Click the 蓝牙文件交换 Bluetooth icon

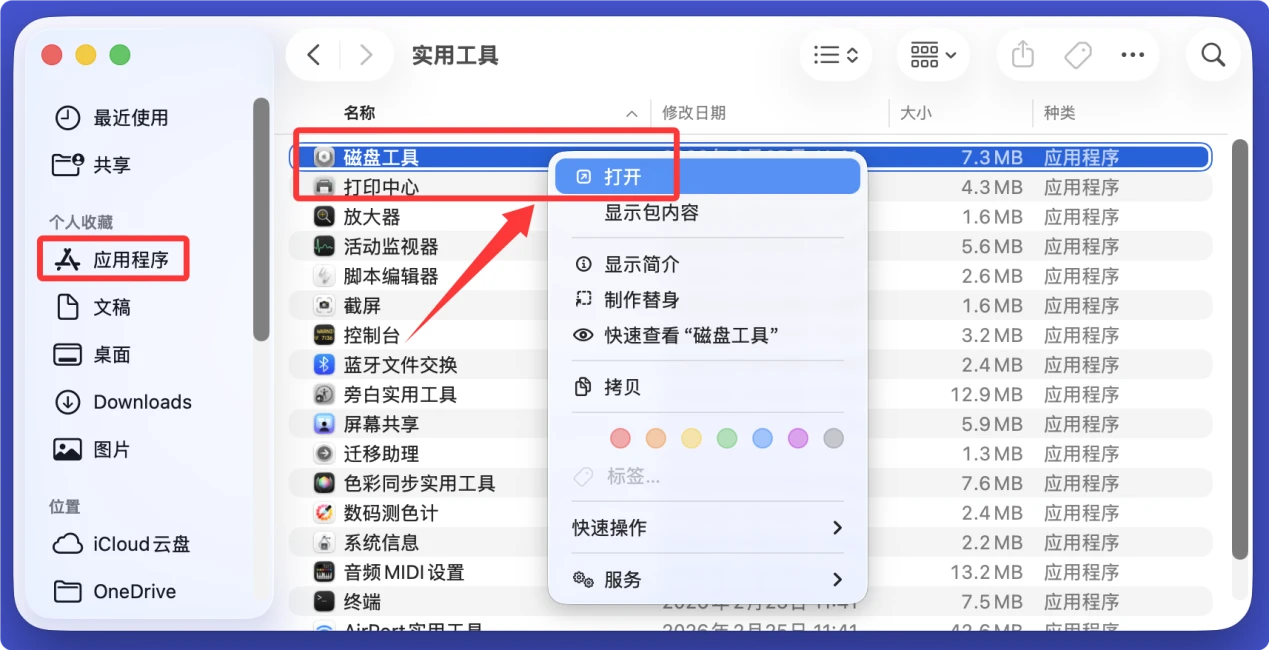pyautogui.click(x=324, y=365)
